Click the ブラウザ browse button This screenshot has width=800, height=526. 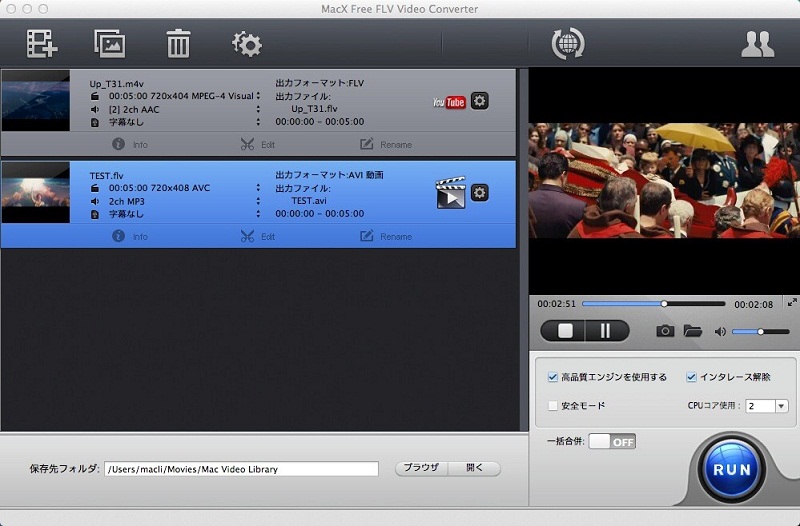coord(421,468)
